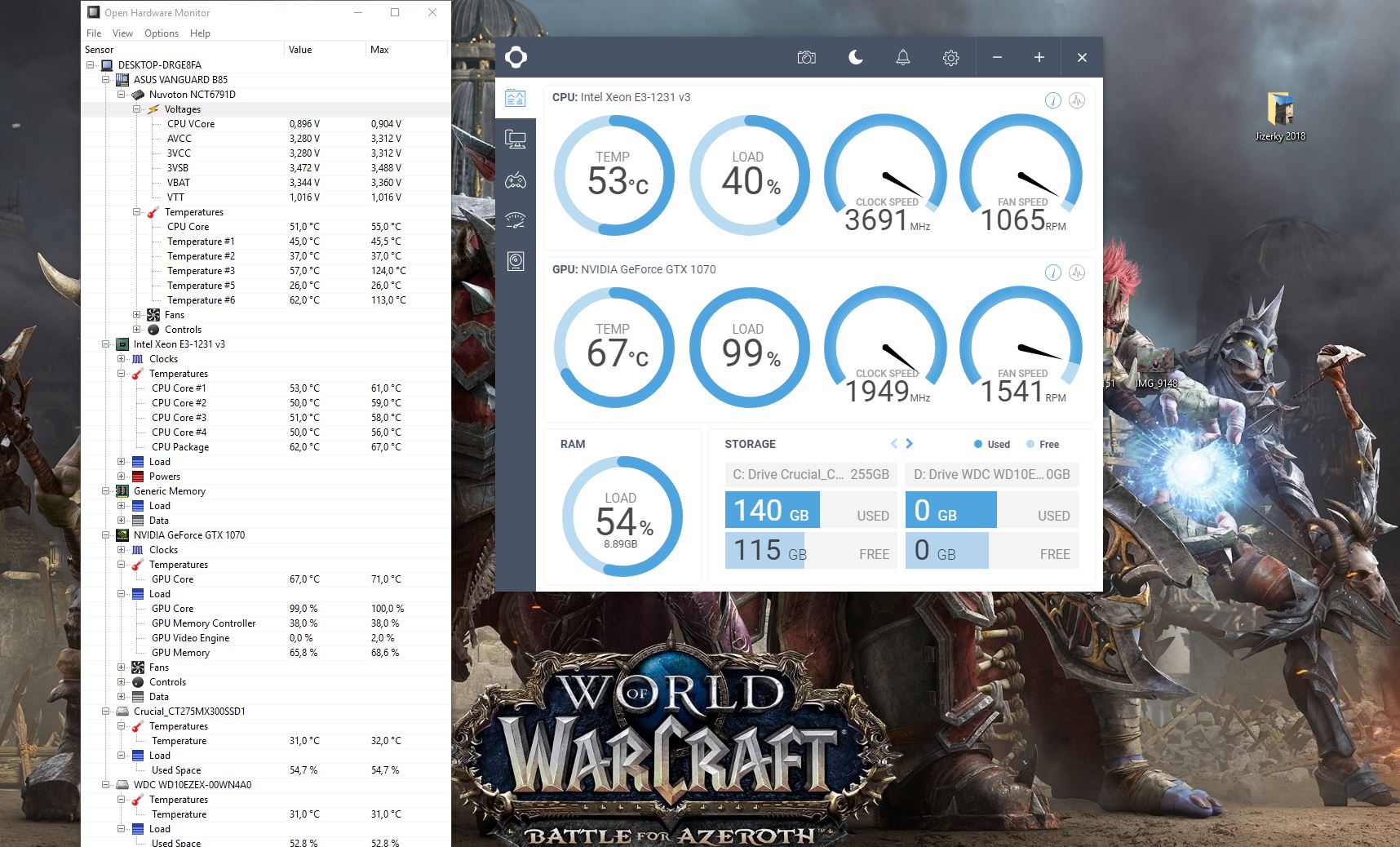The width and height of the screenshot is (1400, 847).
Task: Expand Fans under Nuvoton NCT6791D
Action: coord(137,315)
